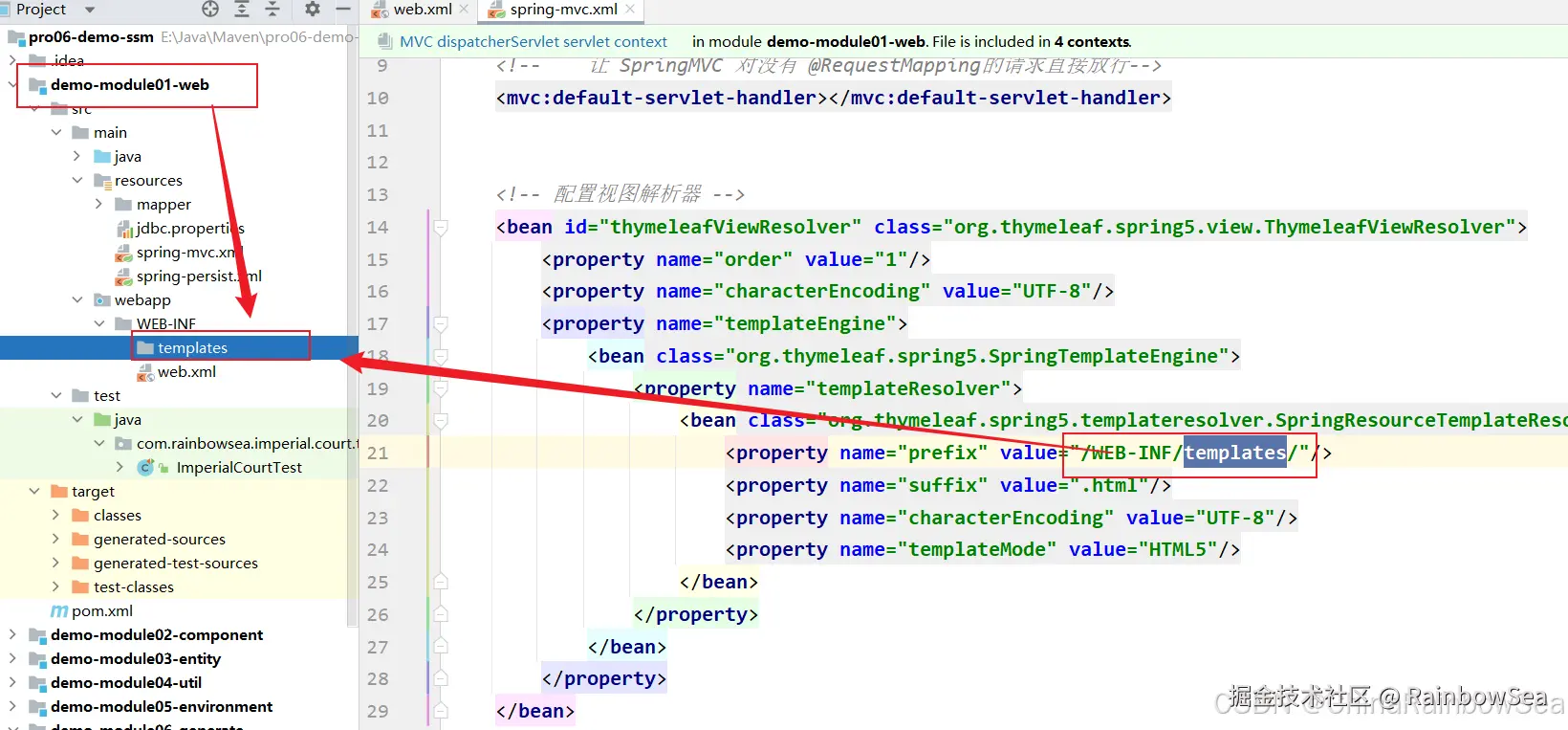Collapse the test folder
This screenshot has width=1568, height=730.
tap(56, 396)
